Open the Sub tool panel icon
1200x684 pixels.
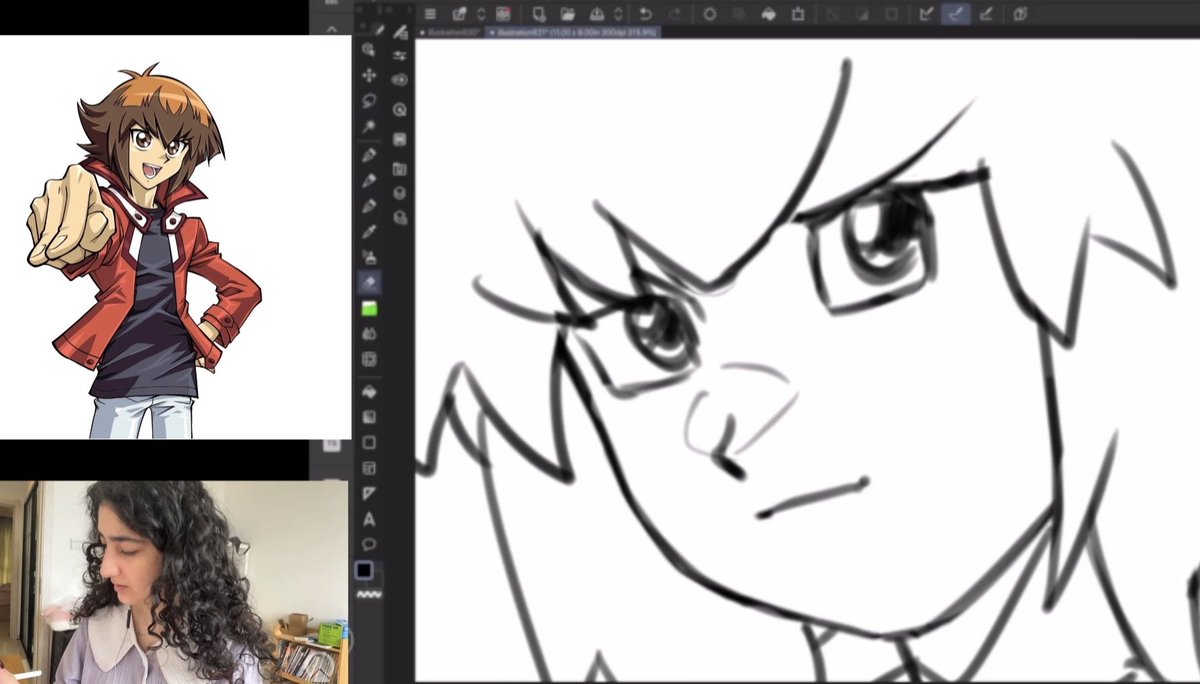tap(400, 32)
